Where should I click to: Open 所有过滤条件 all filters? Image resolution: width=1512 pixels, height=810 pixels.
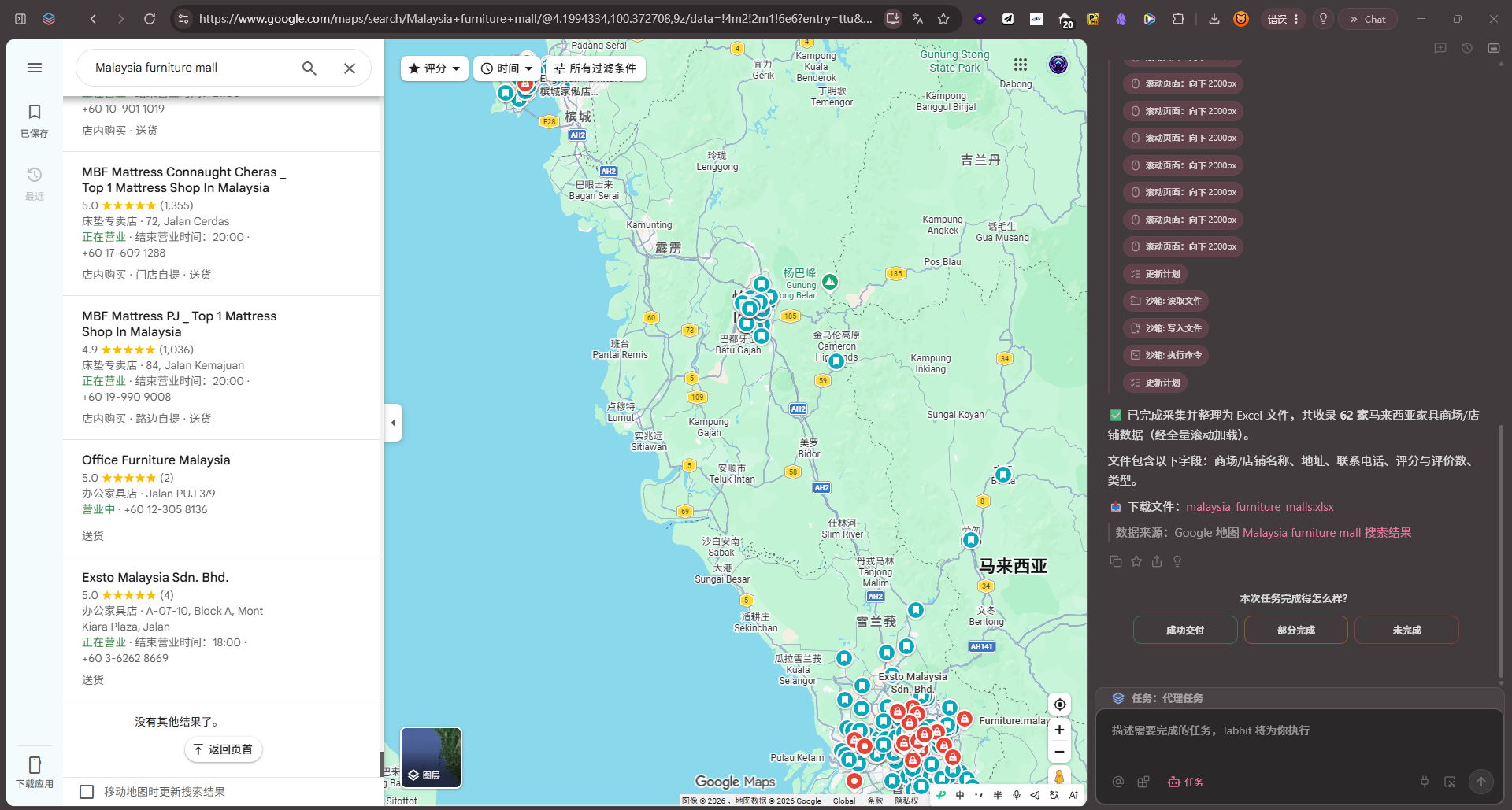point(595,68)
